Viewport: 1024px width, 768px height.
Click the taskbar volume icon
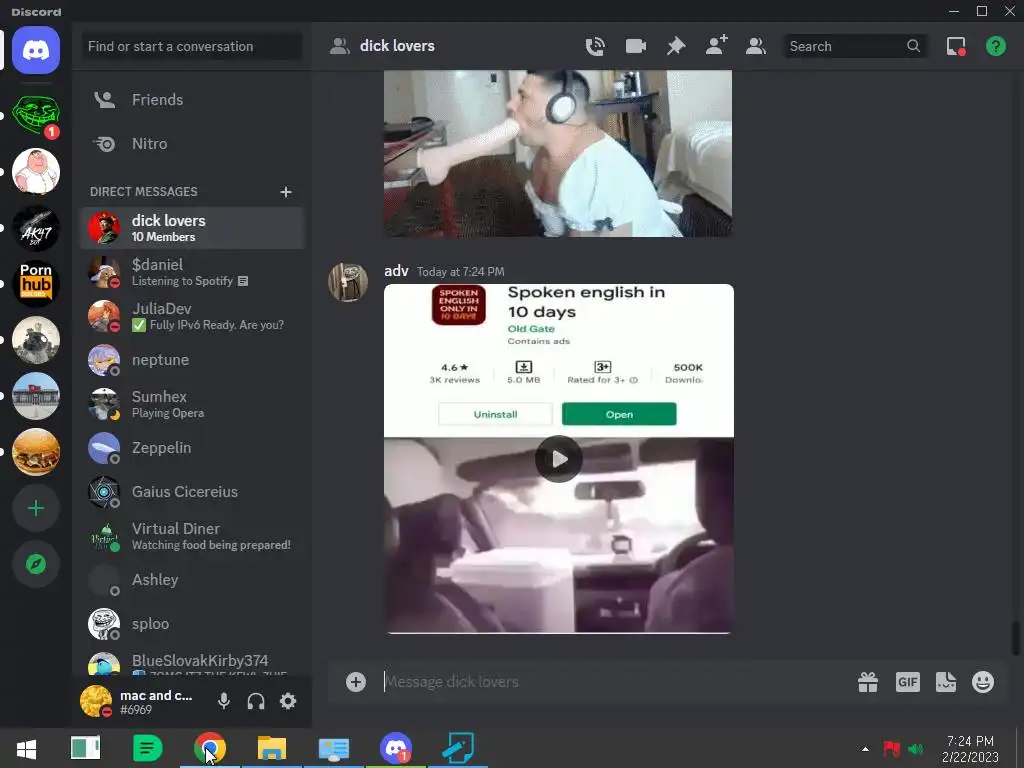(916, 749)
